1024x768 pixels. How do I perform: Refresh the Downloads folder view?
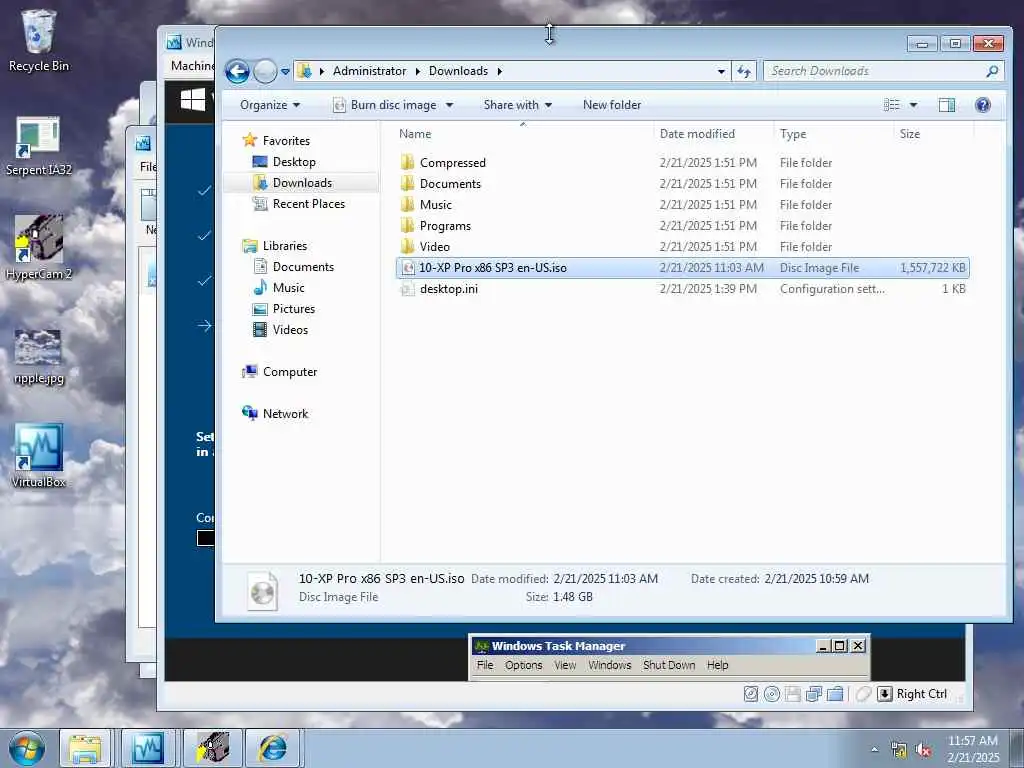tap(744, 71)
